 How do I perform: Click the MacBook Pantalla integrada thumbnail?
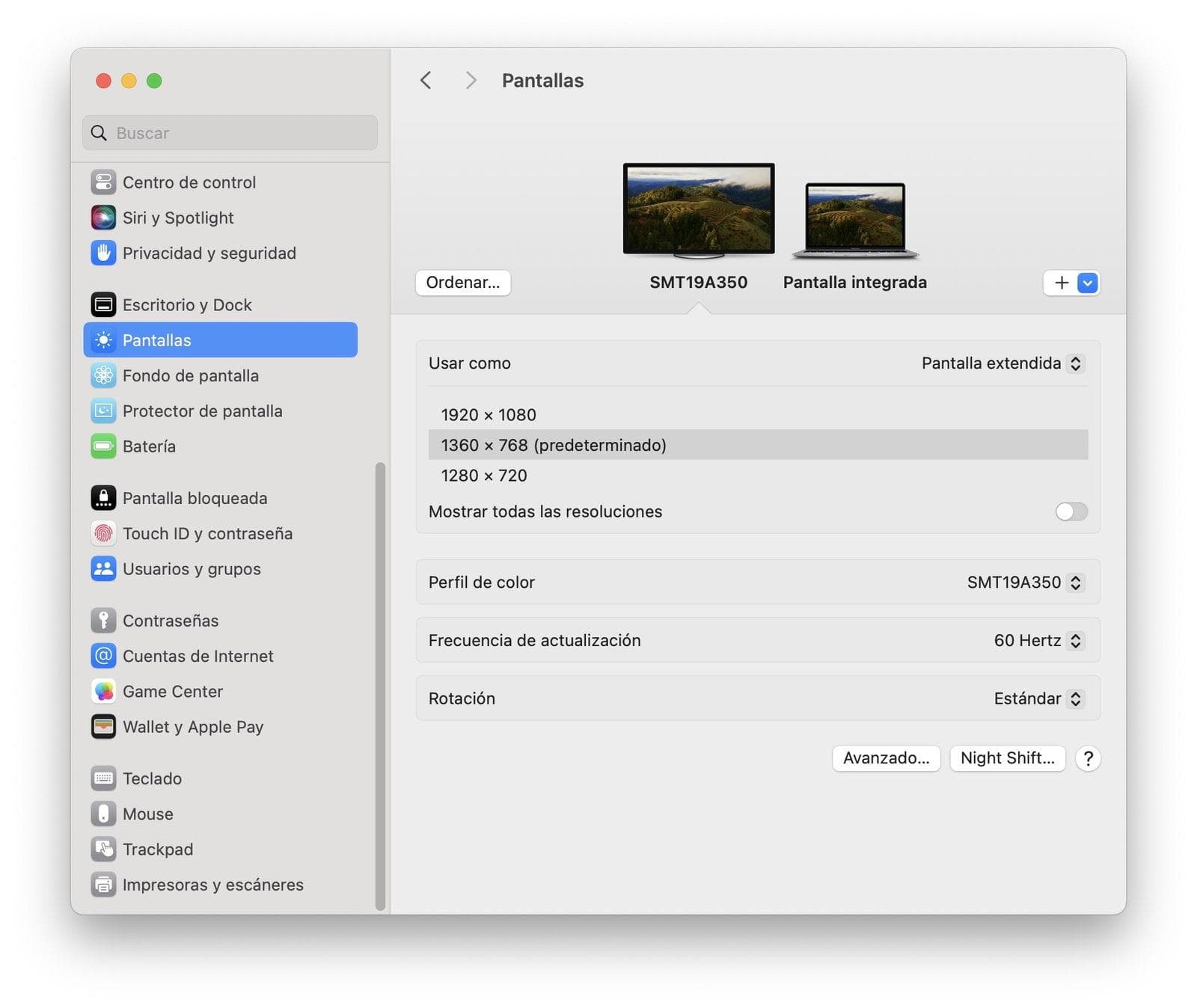855,221
